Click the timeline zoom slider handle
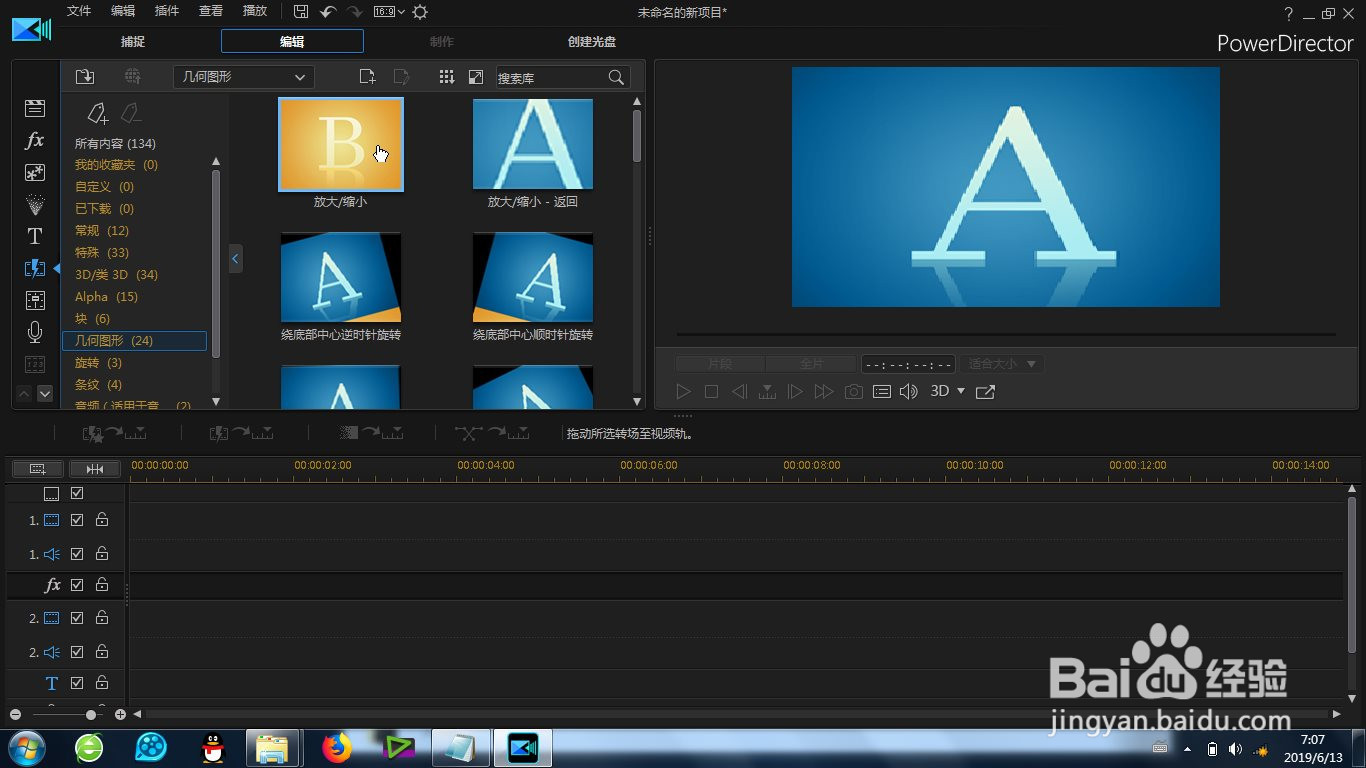 click(91, 715)
